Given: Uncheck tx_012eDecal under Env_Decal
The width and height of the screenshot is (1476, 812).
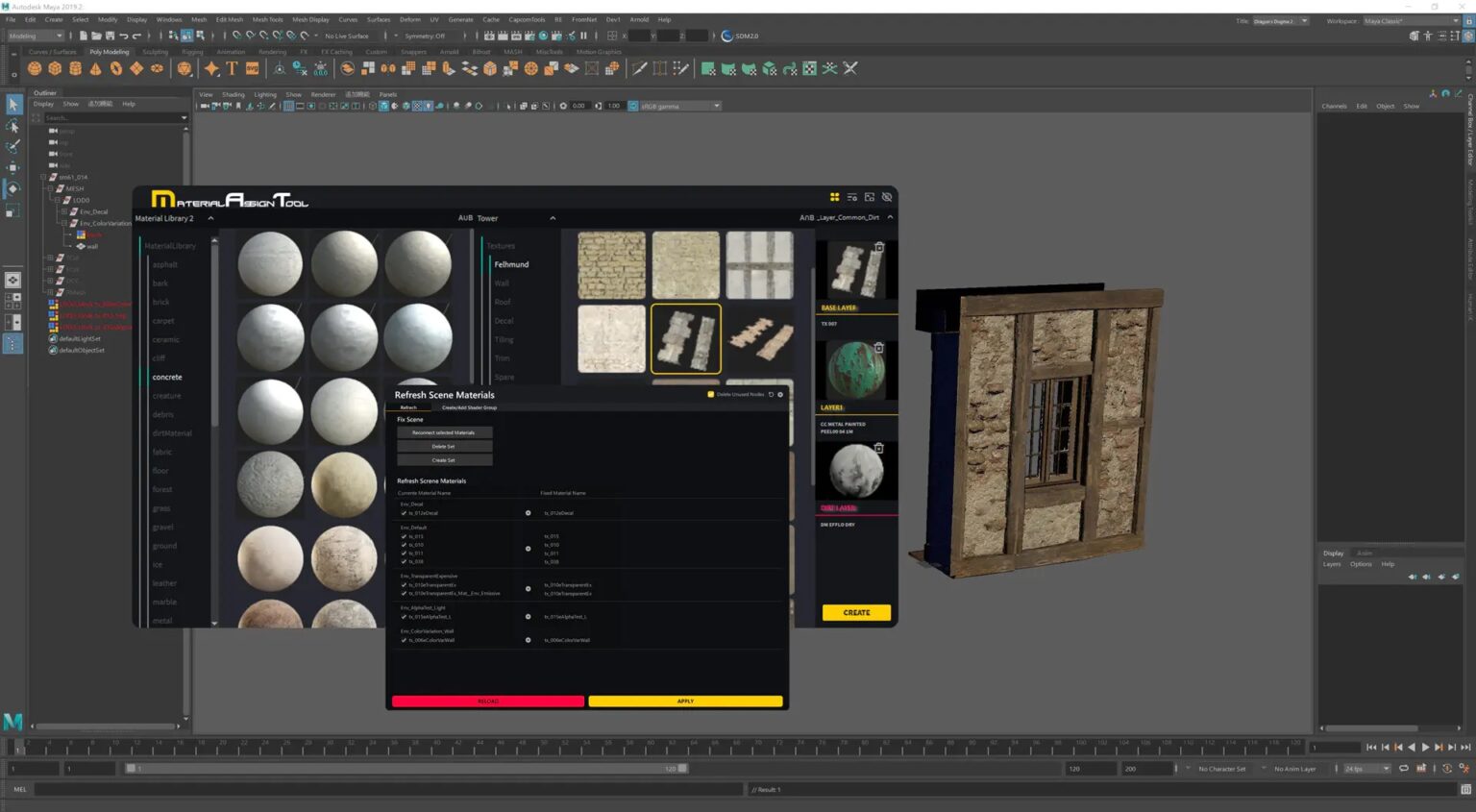Looking at the screenshot, I should pos(403,513).
